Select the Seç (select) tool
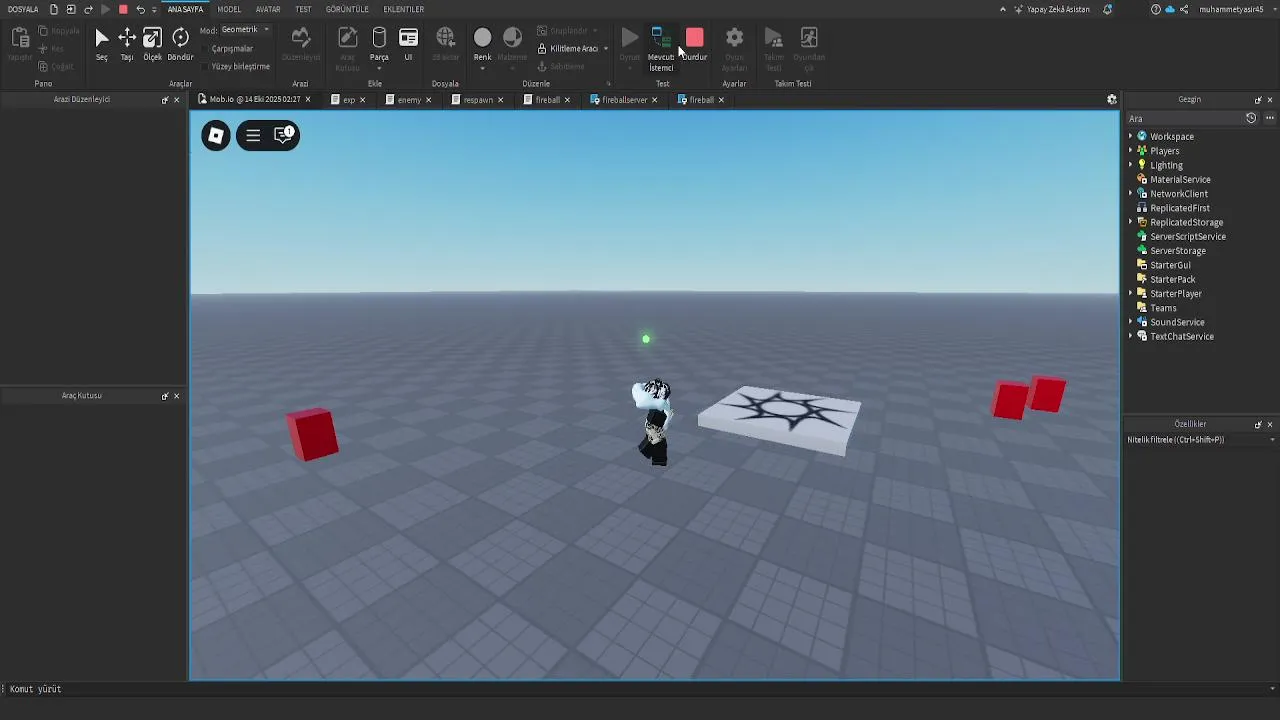This screenshot has height=720, width=1280. (x=101, y=44)
